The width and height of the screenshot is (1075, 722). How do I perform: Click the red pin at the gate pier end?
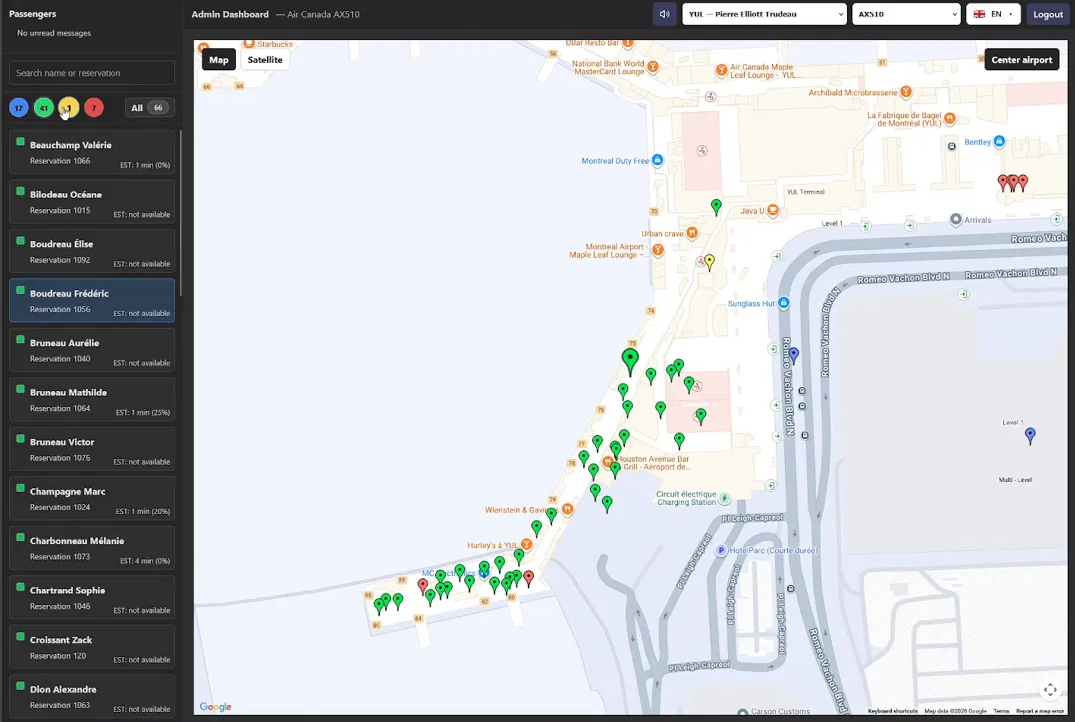(x=529, y=578)
